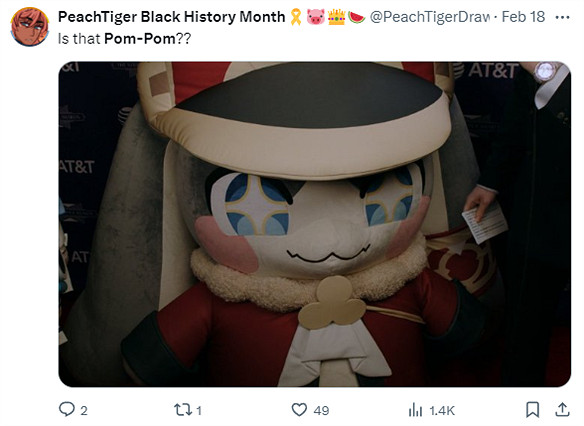
Task: Open the reply comment icon
Action: pos(67,409)
